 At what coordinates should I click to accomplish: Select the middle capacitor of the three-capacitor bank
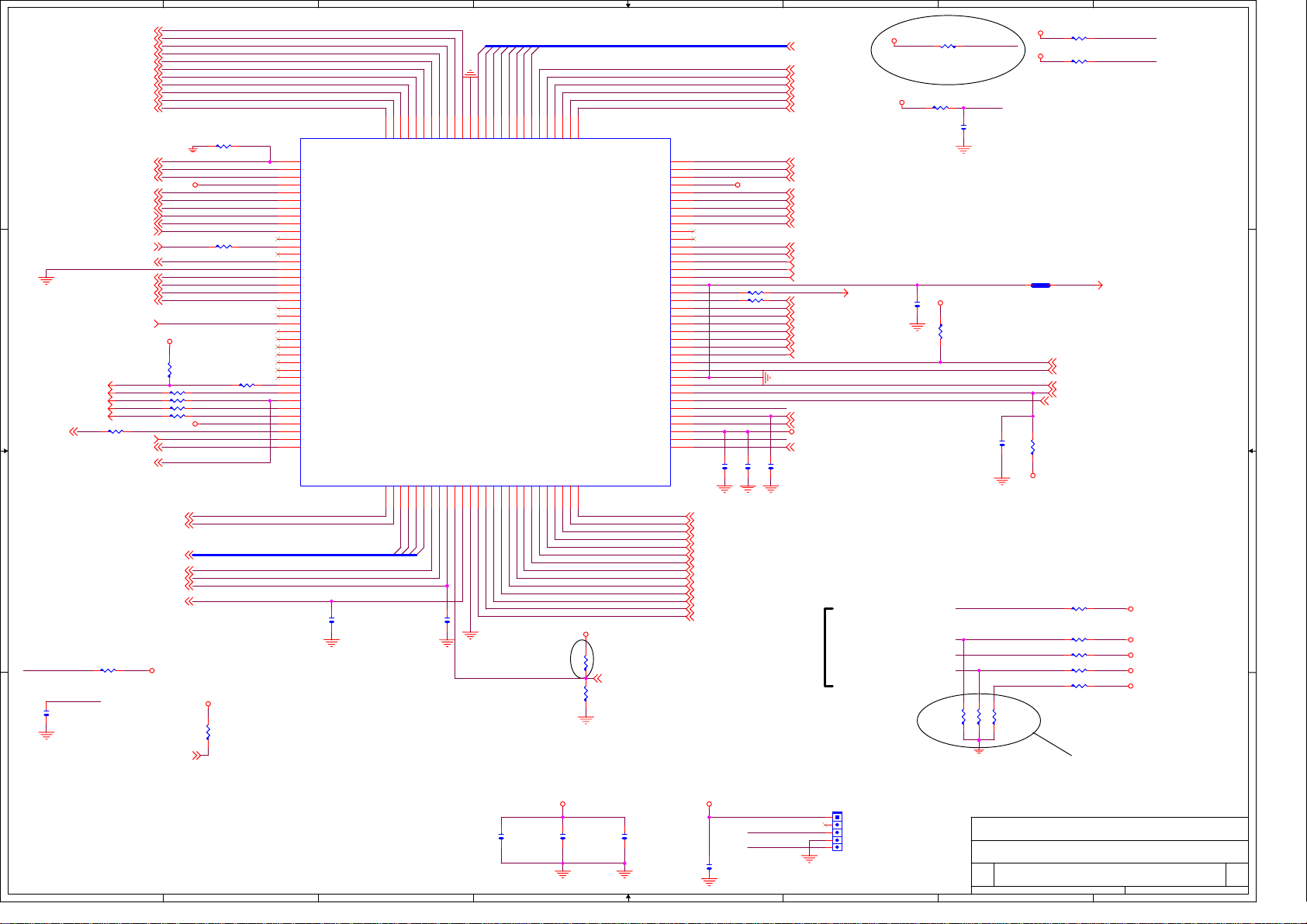coord(562,838)
